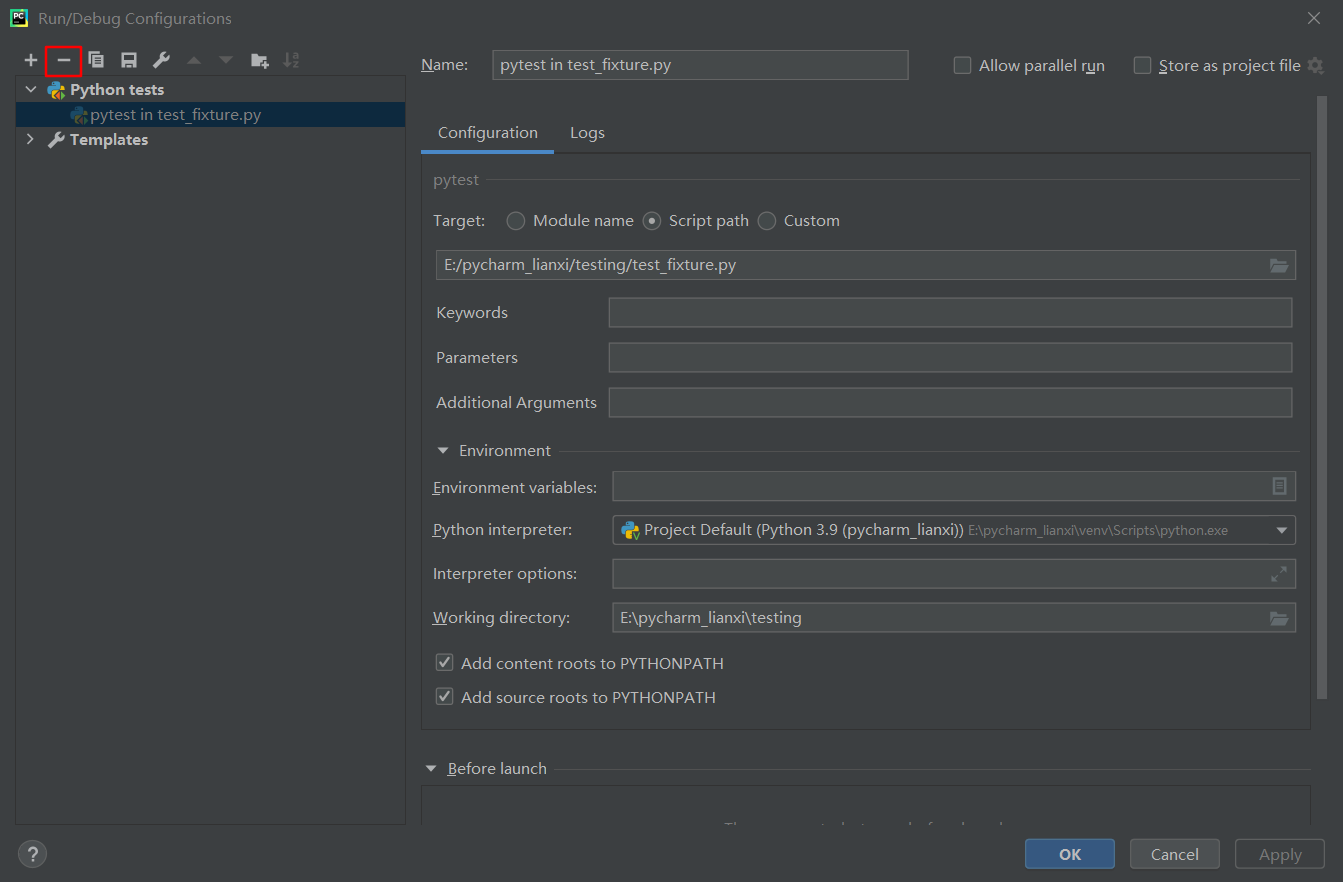
Task: Open Edit Templates wrench icon
Action: [x=161, y=61]
